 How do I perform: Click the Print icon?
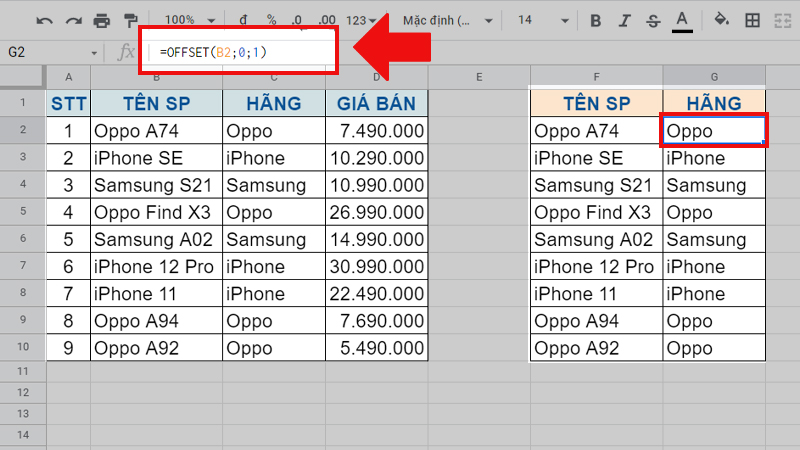[x=102, y=21]
